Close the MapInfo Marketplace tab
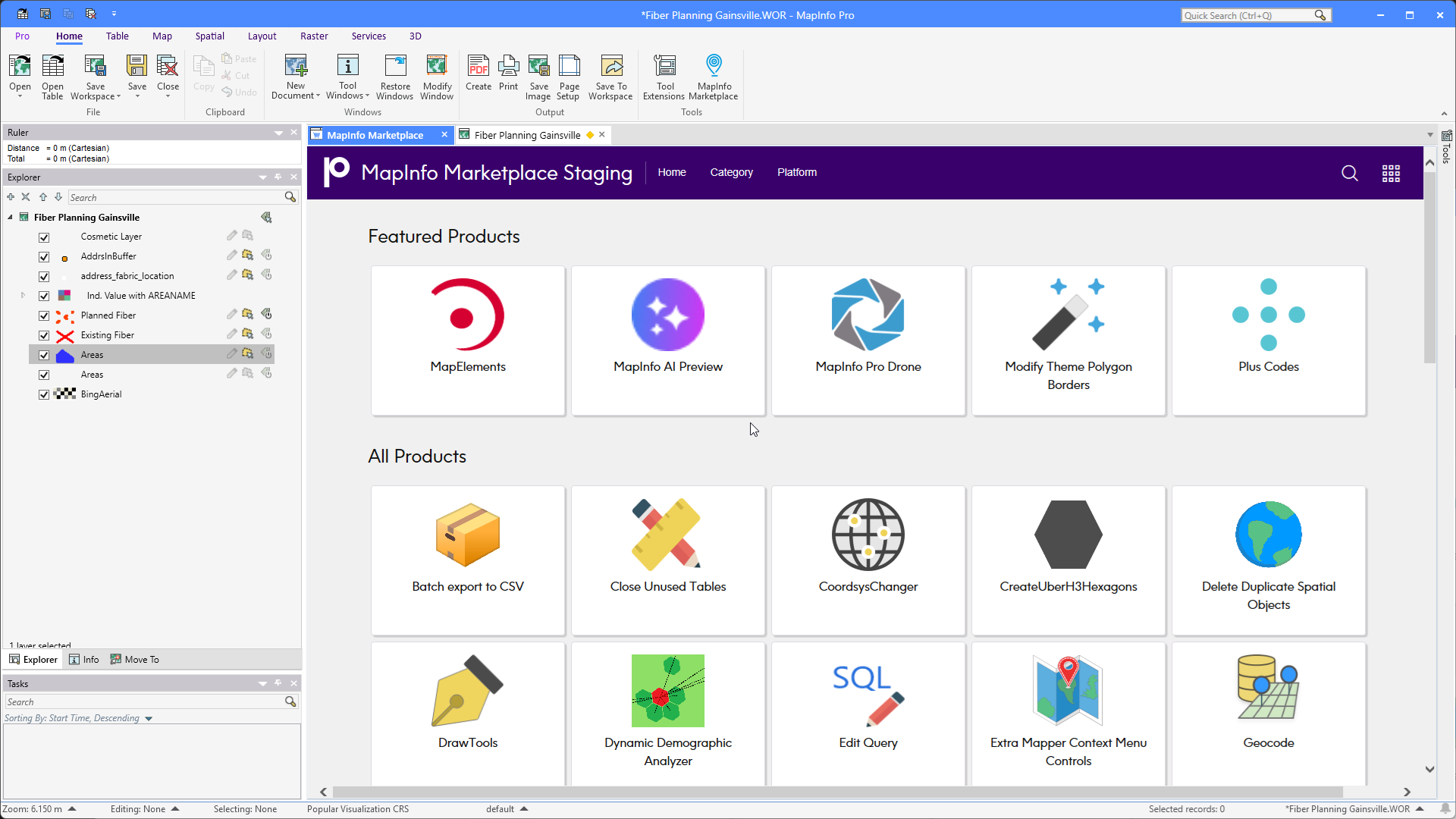The image size is (1456, 819). coord(444,134)
